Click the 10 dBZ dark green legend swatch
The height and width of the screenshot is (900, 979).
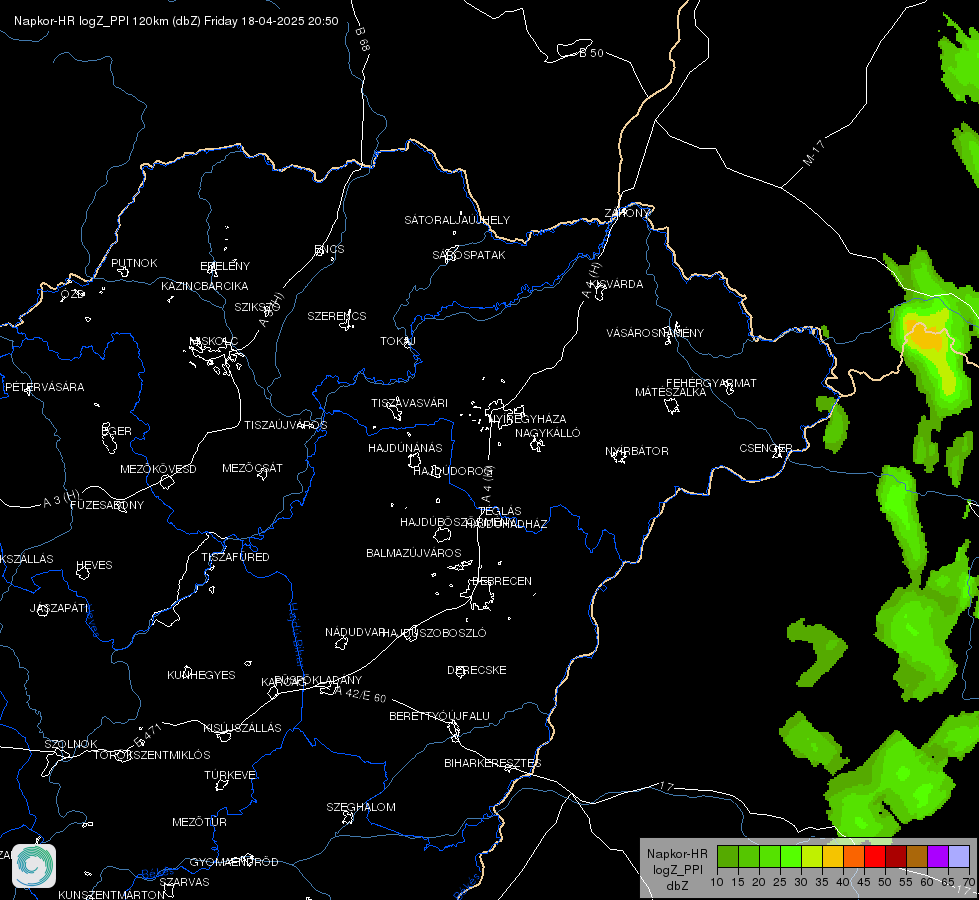tap(728, 857)
